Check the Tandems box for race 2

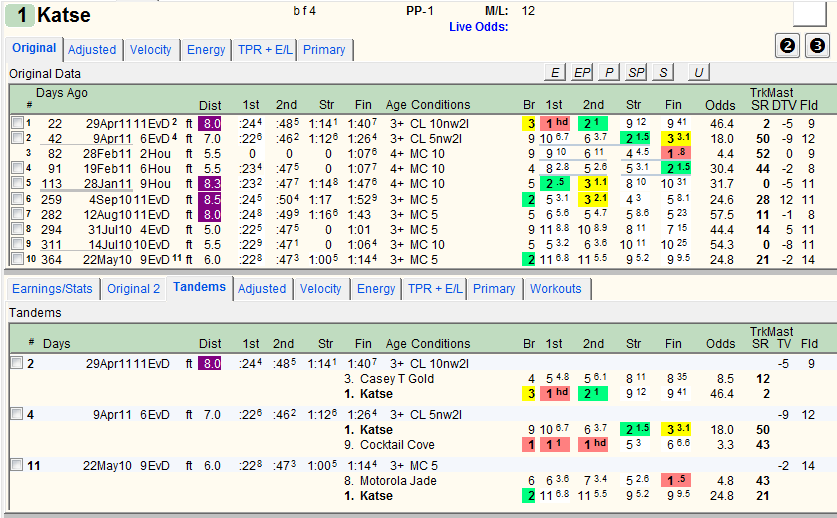coord(17,363)
